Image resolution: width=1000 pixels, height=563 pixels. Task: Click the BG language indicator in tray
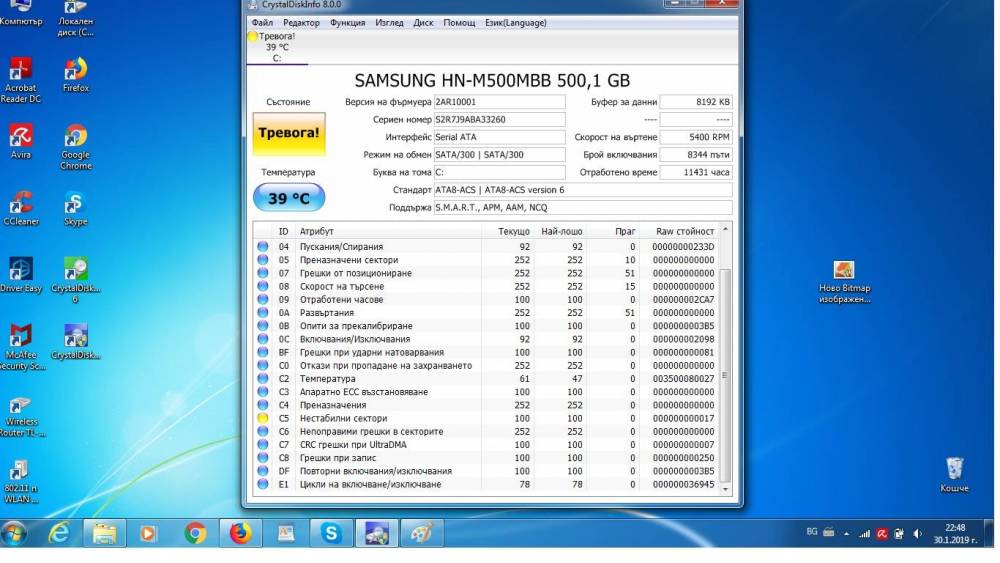(812, 532)
